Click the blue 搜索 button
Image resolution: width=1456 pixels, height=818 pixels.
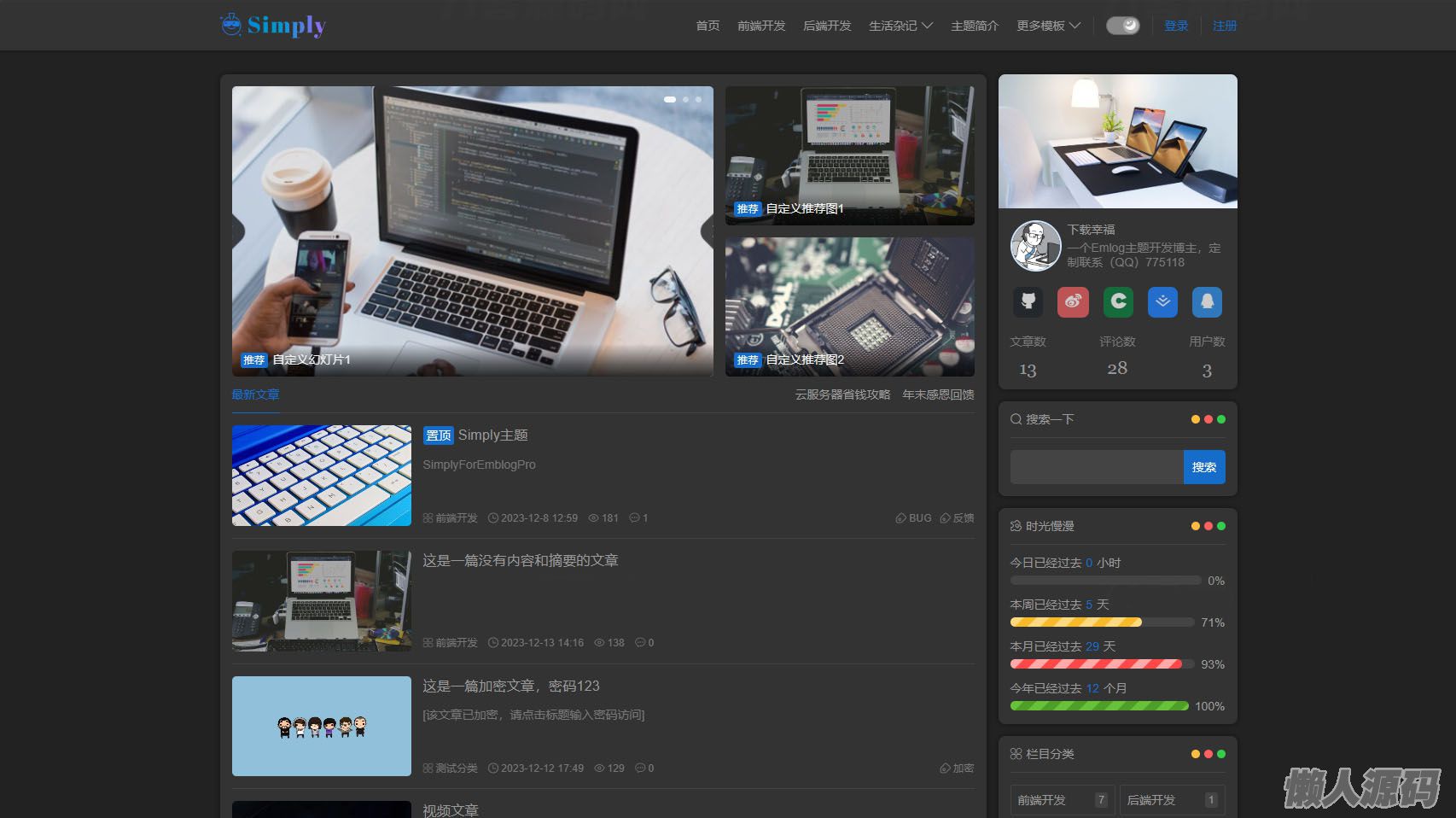pos(1203,467)
